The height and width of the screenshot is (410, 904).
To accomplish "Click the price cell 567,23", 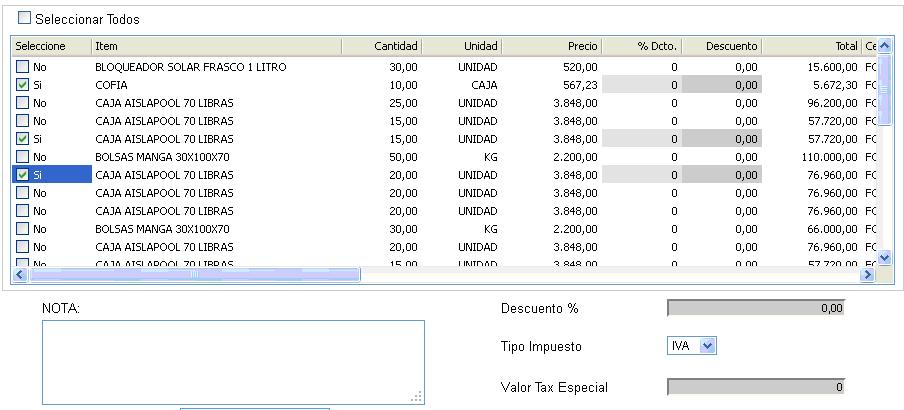I will [581, 85].
